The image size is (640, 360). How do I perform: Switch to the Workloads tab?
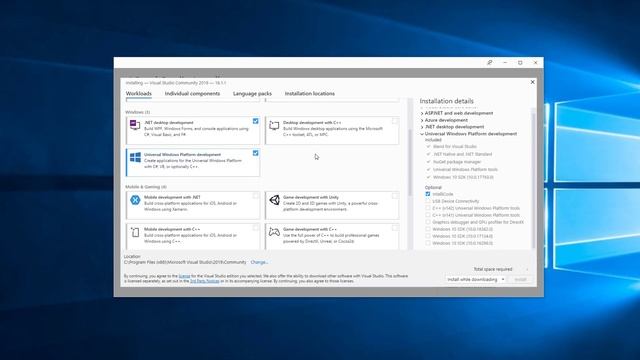[139, 93]
